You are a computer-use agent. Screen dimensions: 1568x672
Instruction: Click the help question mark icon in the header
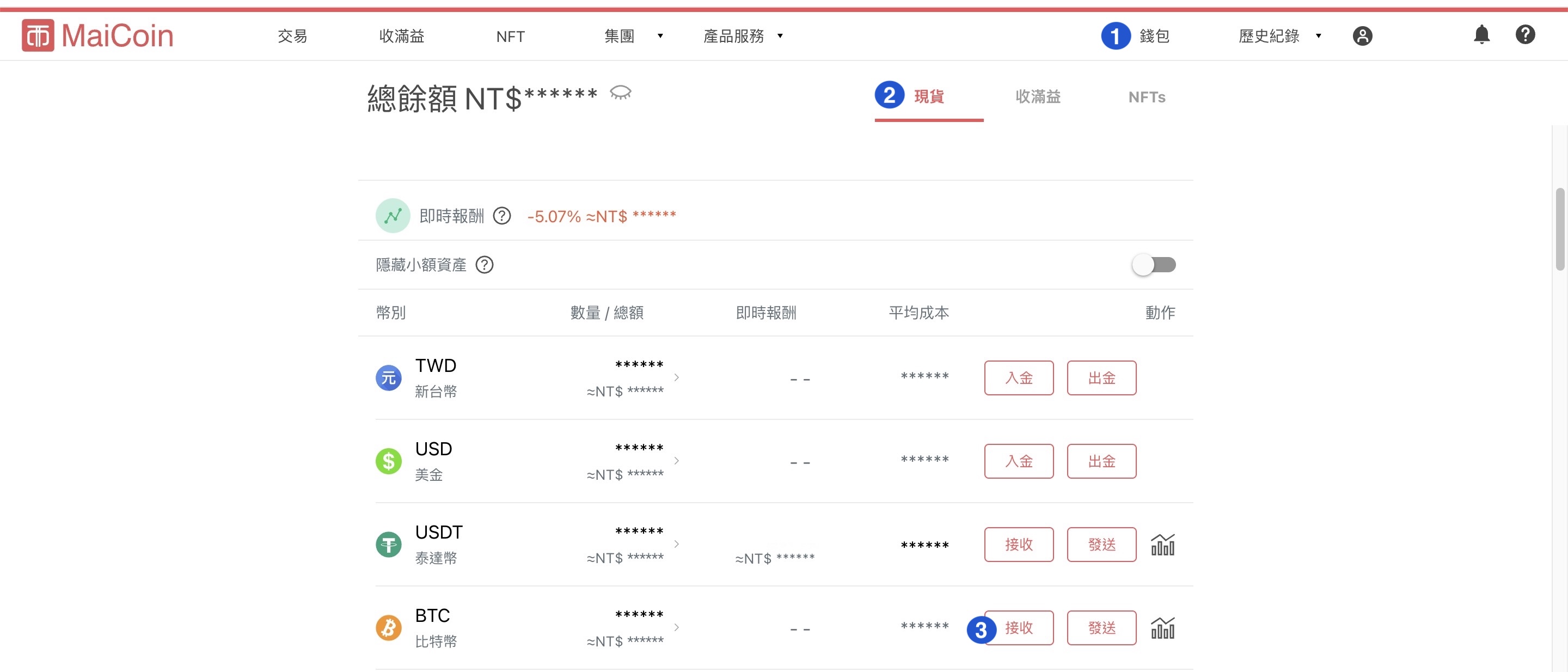pos(1525,35)
